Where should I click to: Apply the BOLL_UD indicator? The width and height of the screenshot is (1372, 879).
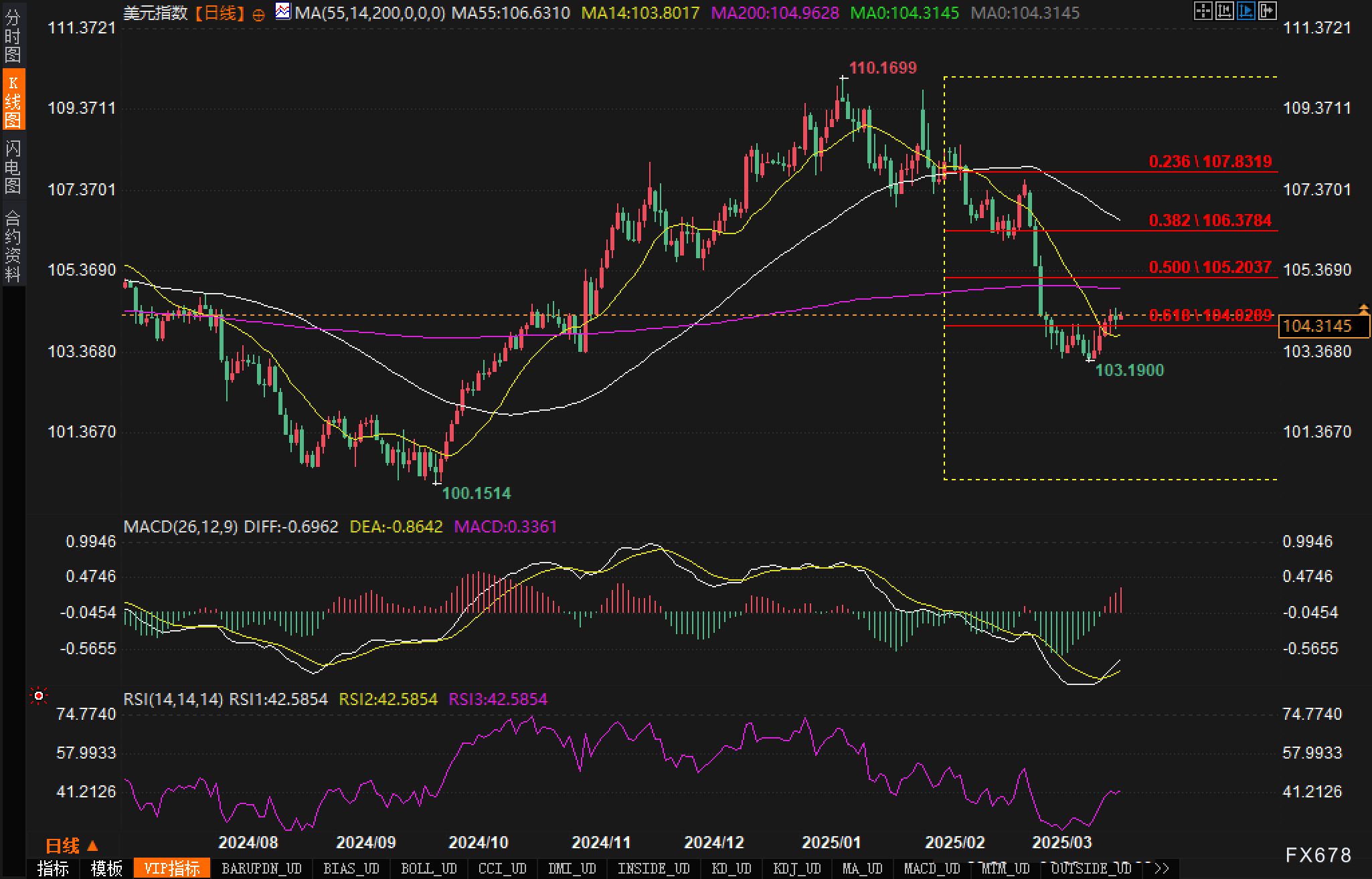[x=428, y=868]
